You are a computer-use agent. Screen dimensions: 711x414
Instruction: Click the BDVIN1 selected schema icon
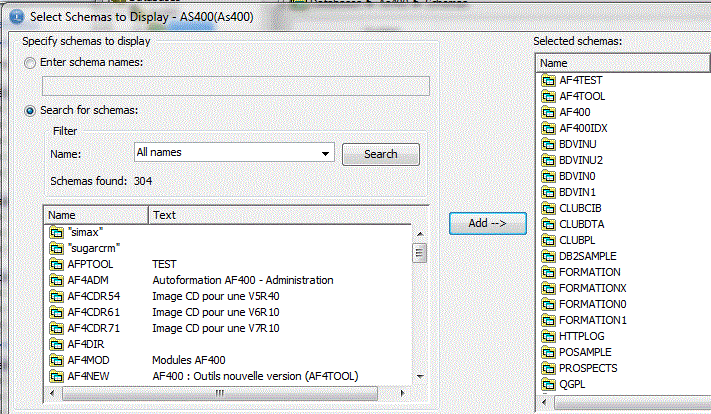548,193
